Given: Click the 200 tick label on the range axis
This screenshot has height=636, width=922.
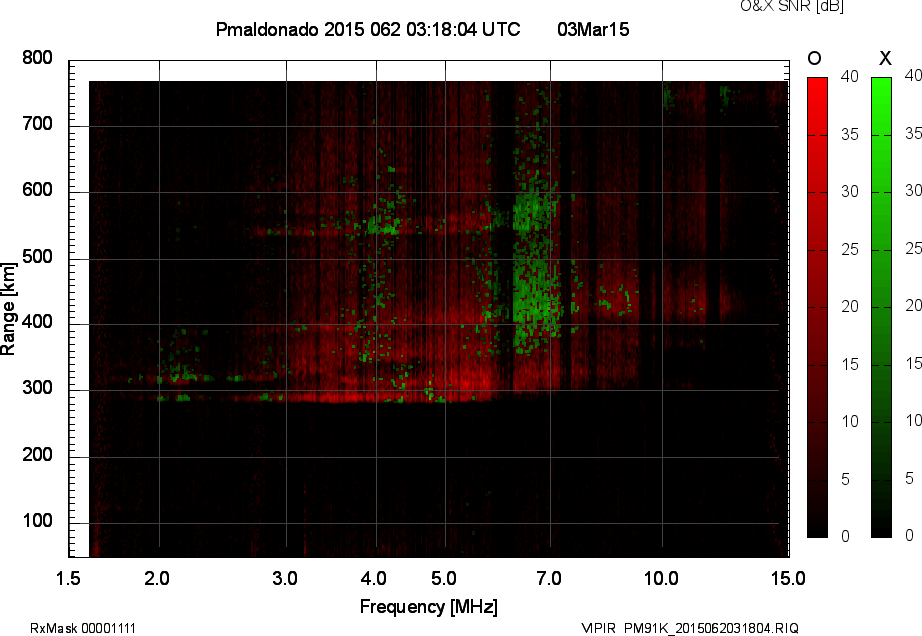Looking at the screenshot, I should (x=37, y=455).
